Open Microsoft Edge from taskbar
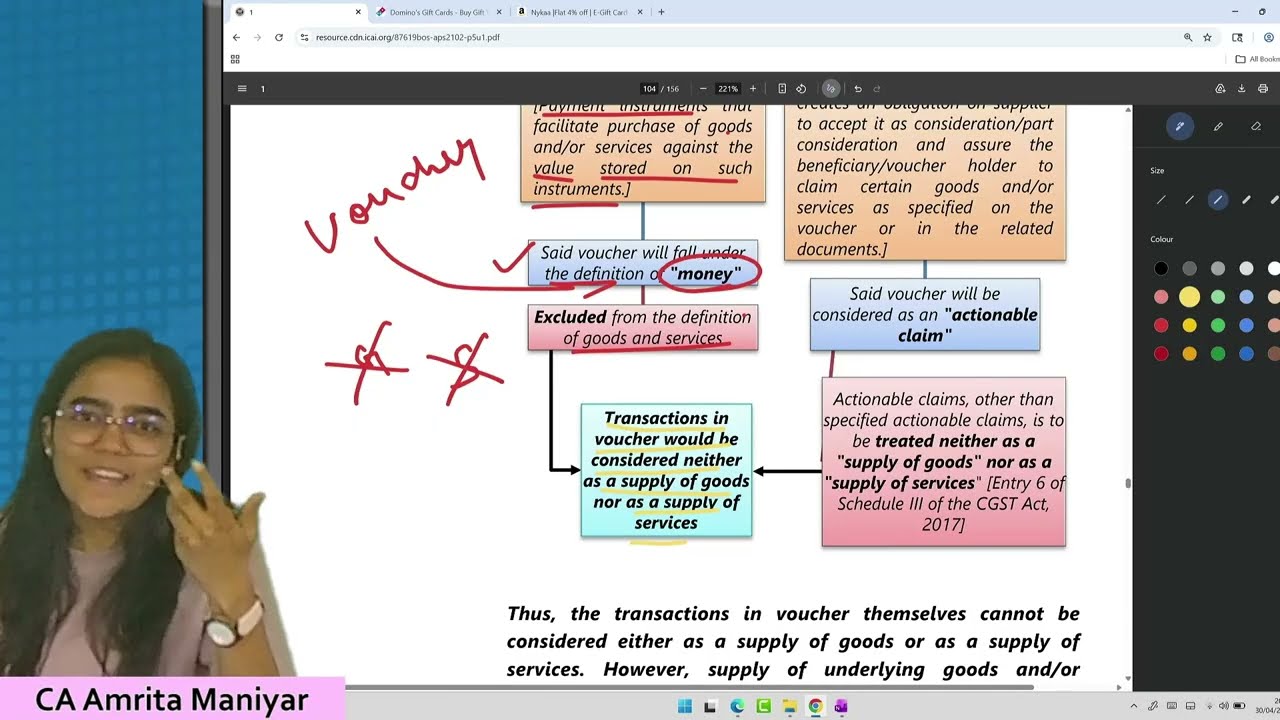The height and width of the screenshot is (720, 1280). [x=737, y=706]
